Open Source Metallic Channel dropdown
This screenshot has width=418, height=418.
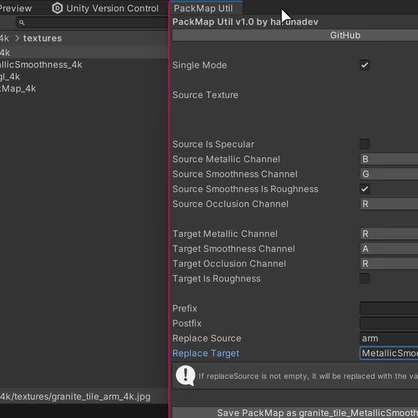pos(389,159)
